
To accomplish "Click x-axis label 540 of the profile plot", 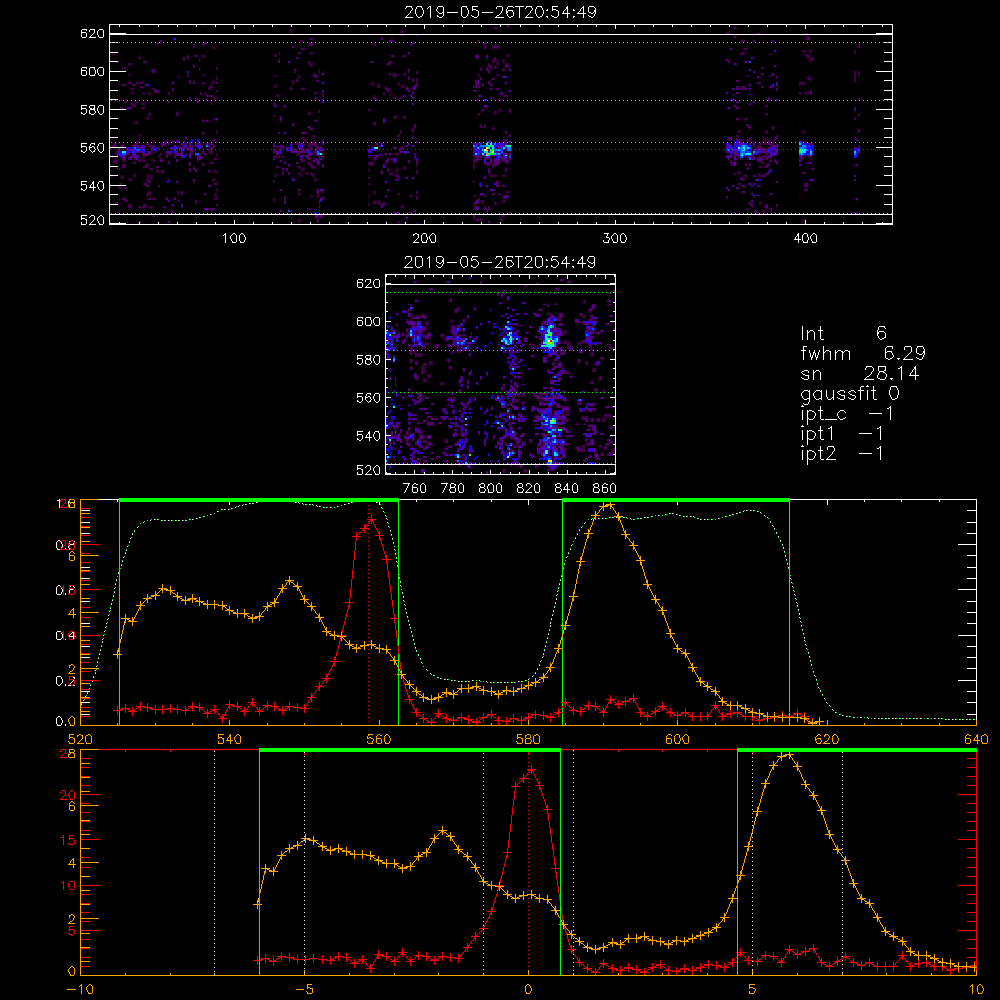I will click(229, 739).
